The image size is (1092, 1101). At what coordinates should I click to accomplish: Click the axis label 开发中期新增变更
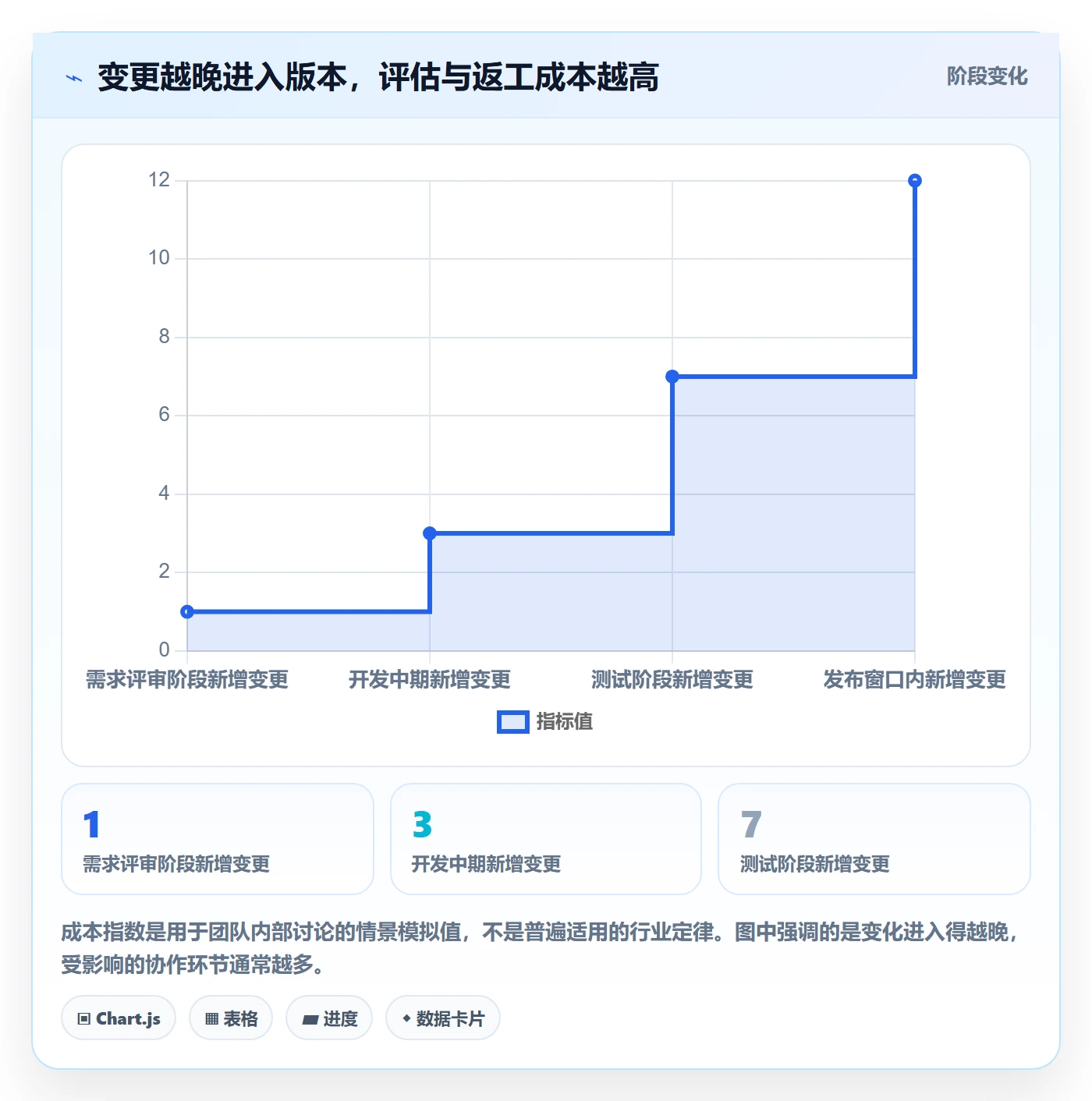[430, 680]
